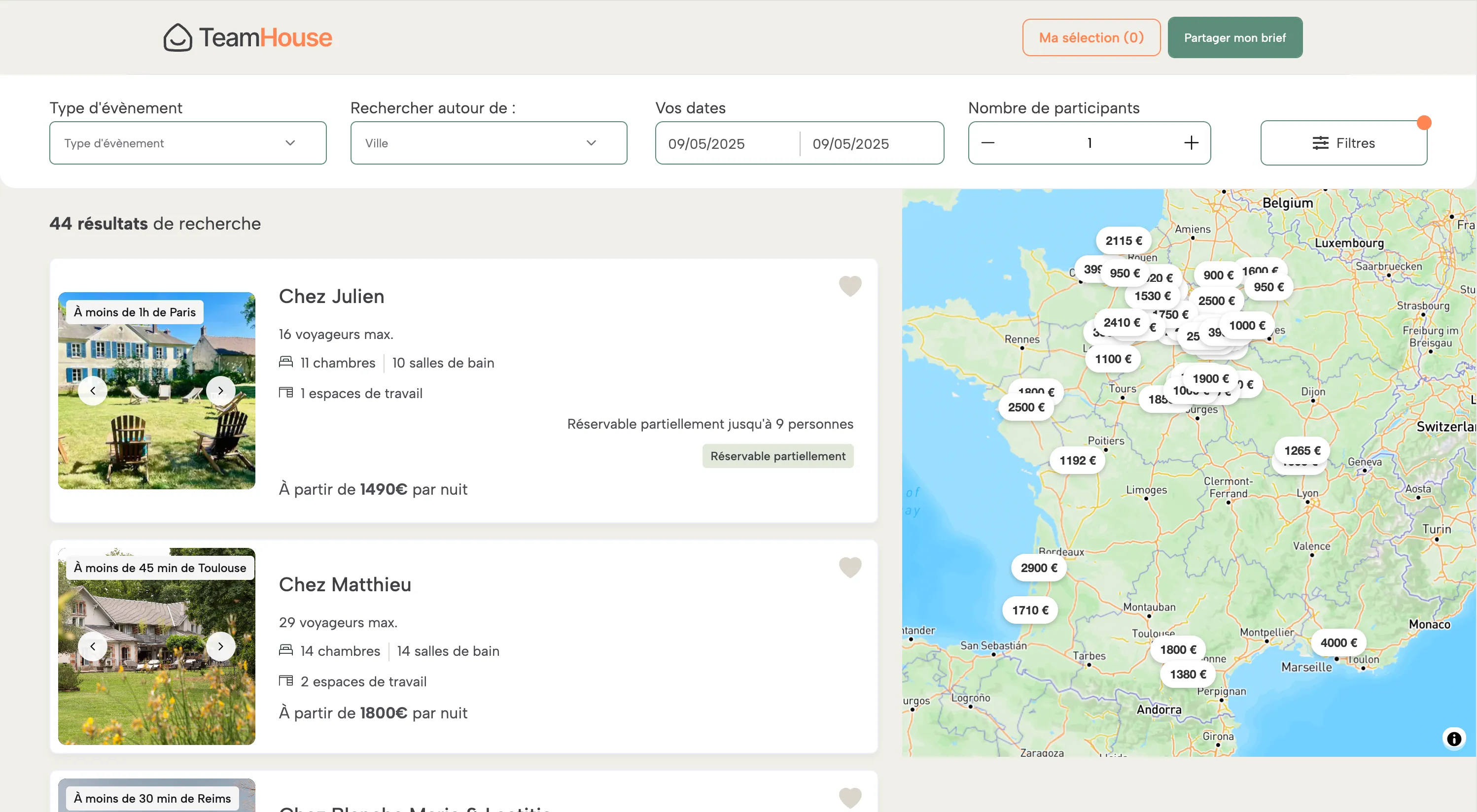This screenshot has height=812, width=1477.
Task: Show next photo of Chez Julien
Action: pyautogui.click(x=221, y=391)
